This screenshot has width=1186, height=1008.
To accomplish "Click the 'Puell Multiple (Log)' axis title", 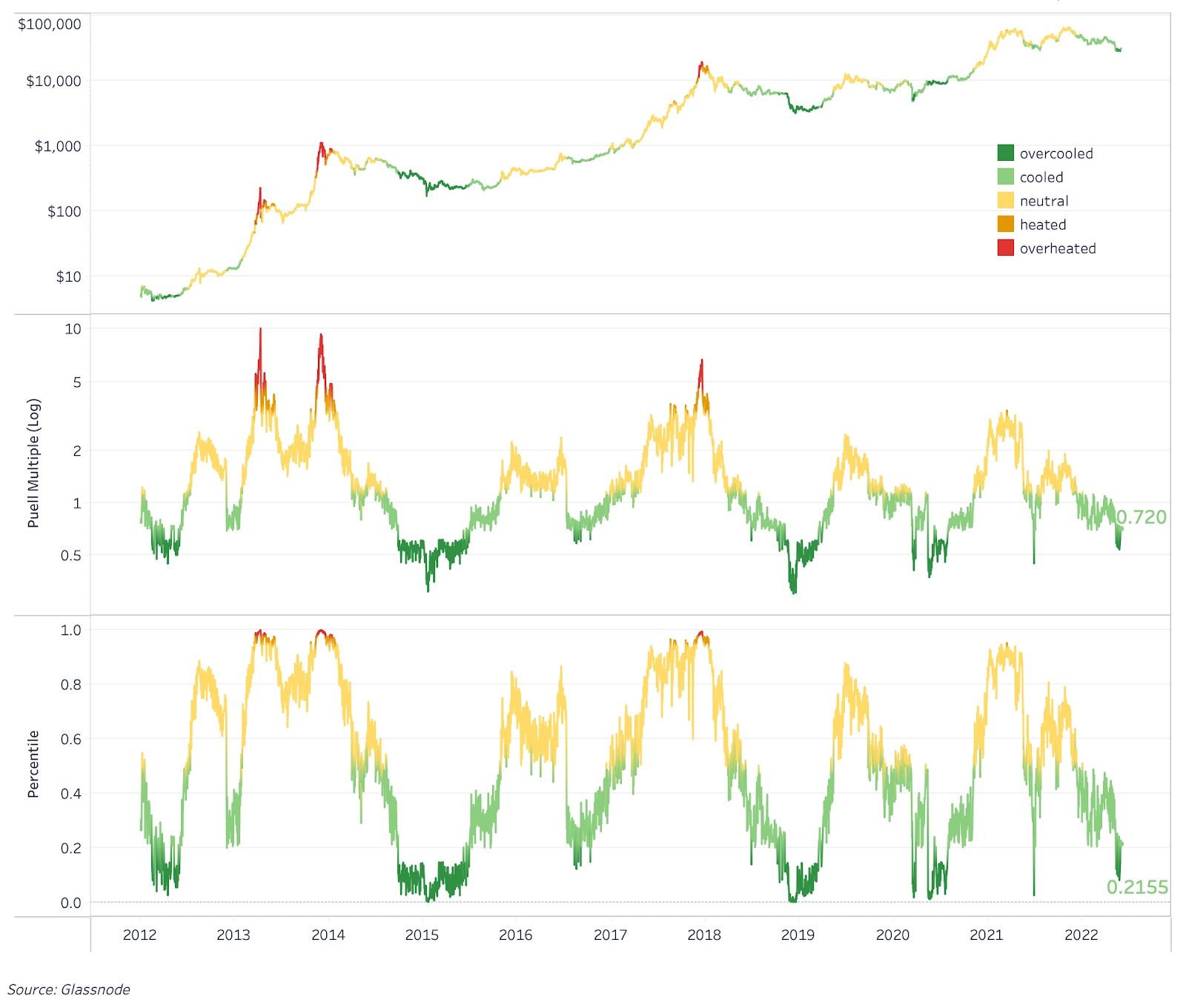I will coord(33,463).
